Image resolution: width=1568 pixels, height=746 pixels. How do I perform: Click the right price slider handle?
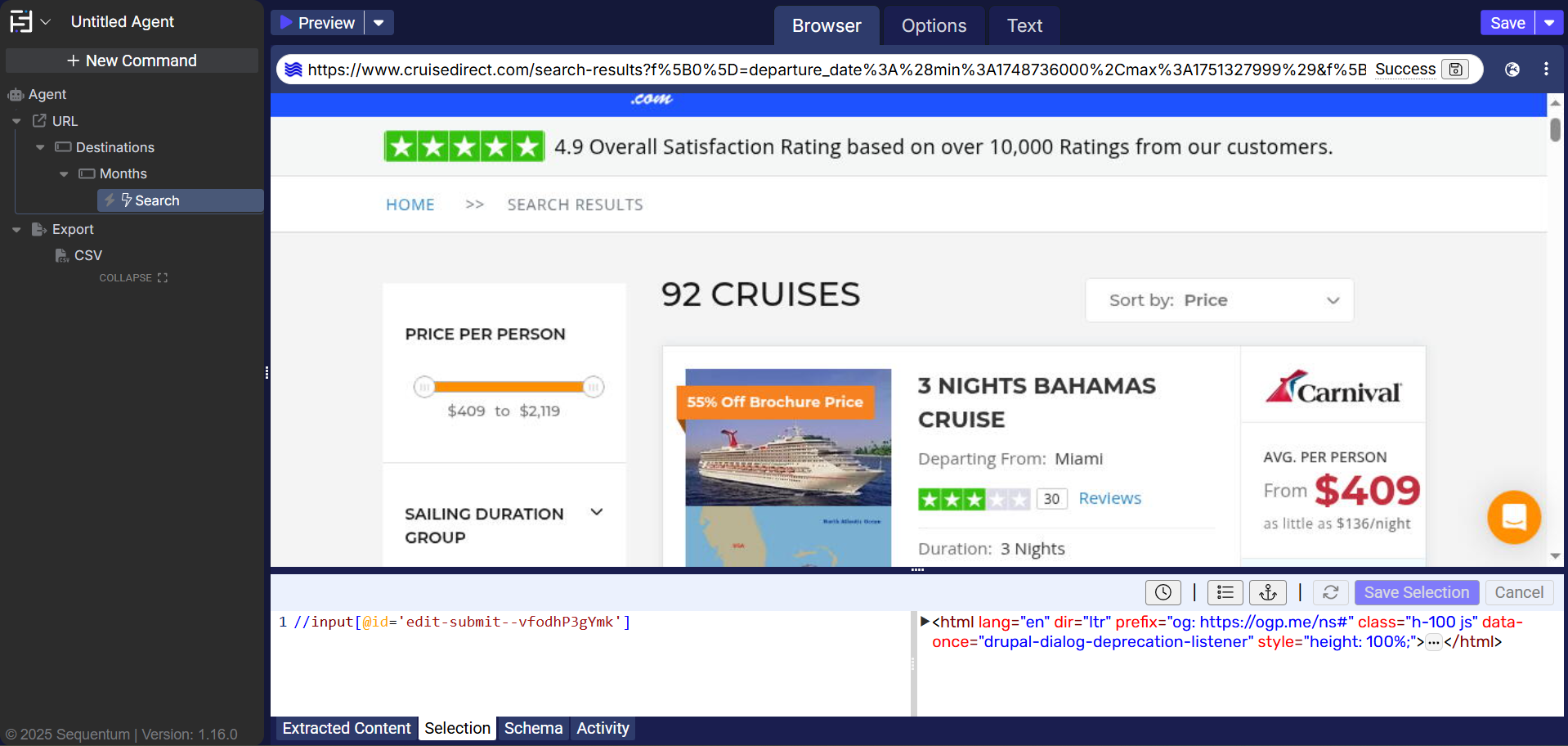click(x=594, y=386)
